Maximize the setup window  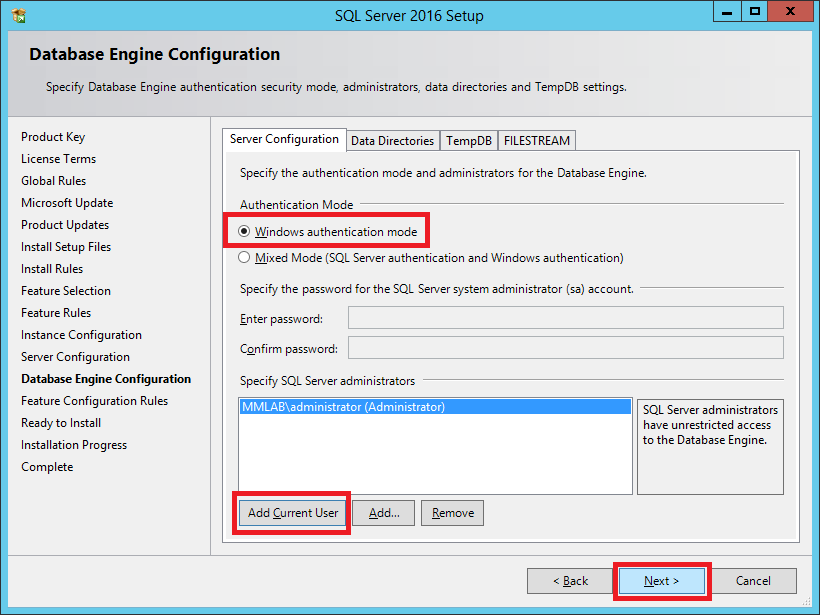755,11
